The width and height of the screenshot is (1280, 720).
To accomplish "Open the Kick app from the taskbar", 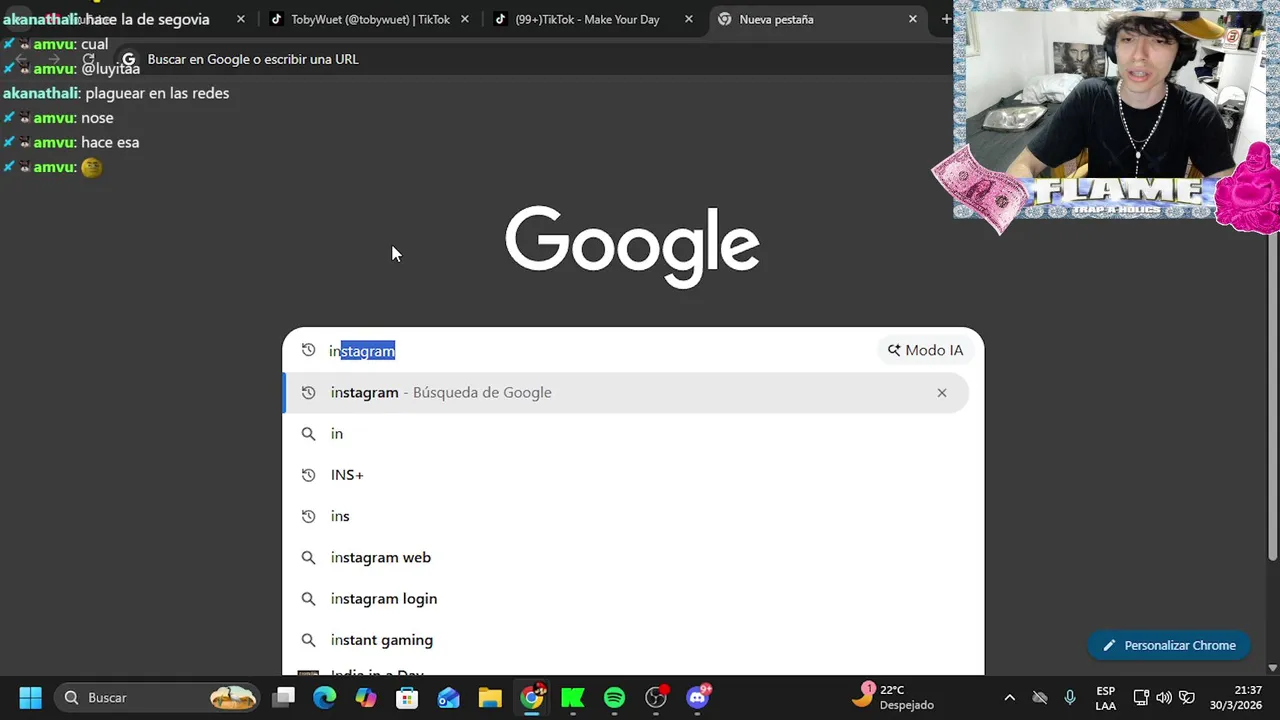I will click(x=573, y=697).
